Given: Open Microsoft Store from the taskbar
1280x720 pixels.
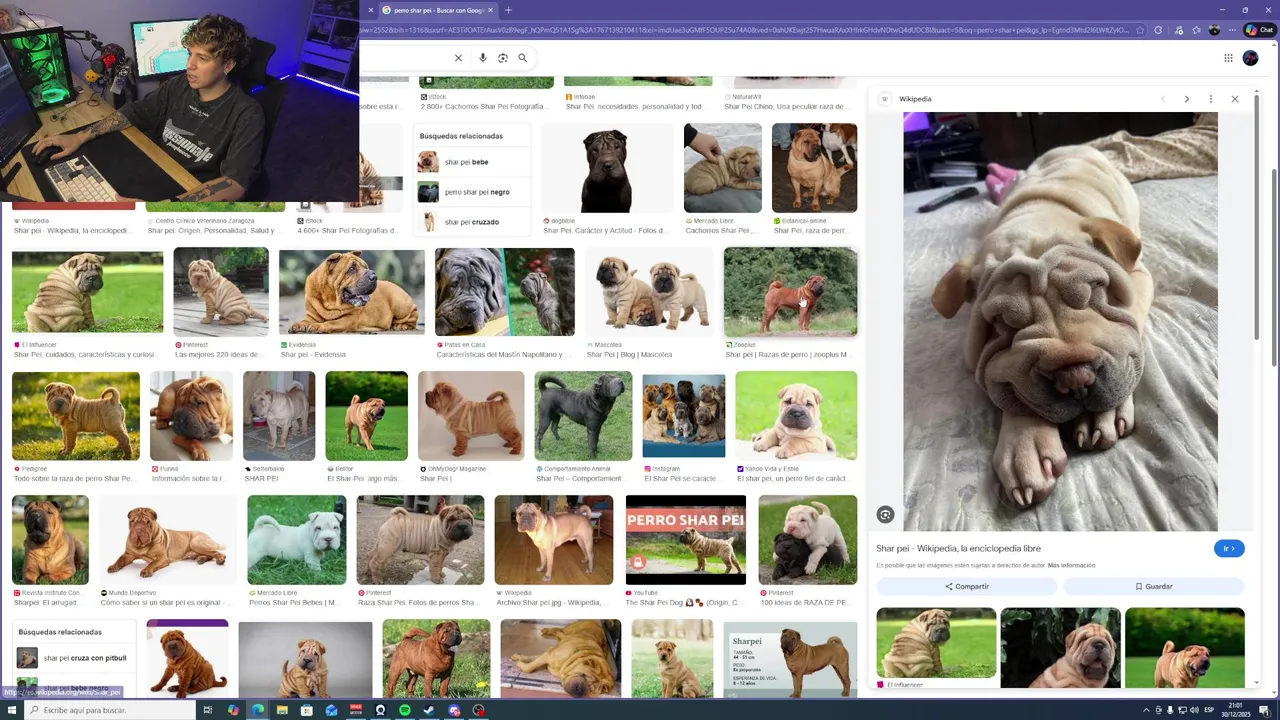Looking at the screenshot, I should pos(307,710).
